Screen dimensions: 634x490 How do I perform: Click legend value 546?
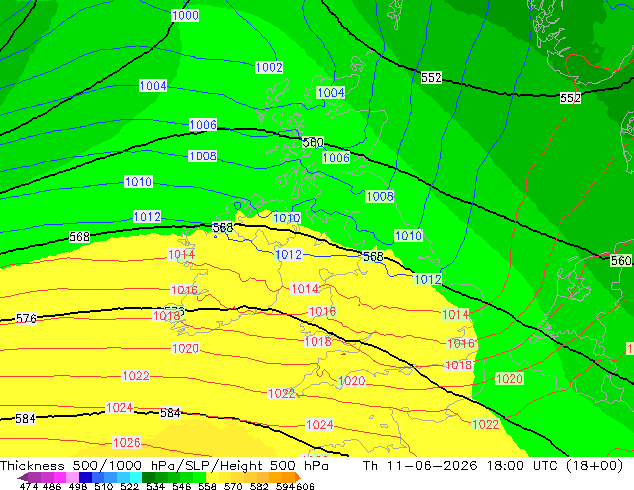pos(181,486)
